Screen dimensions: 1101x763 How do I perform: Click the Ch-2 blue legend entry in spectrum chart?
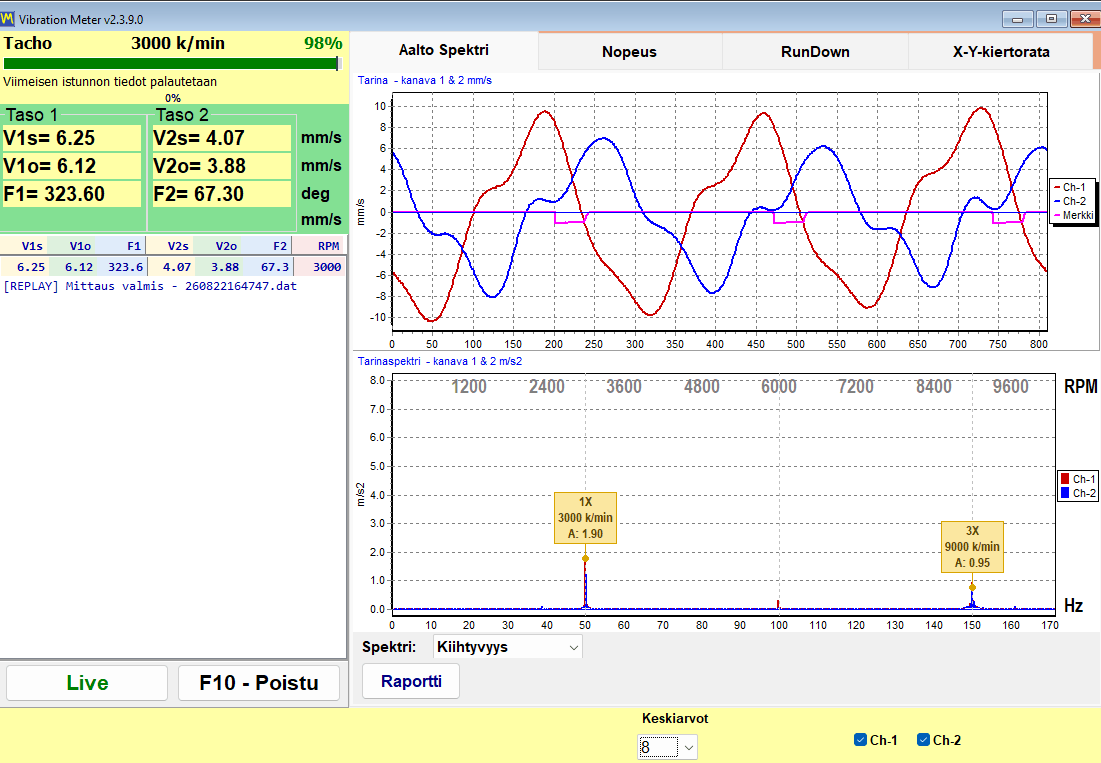(x=1078, y=493)
